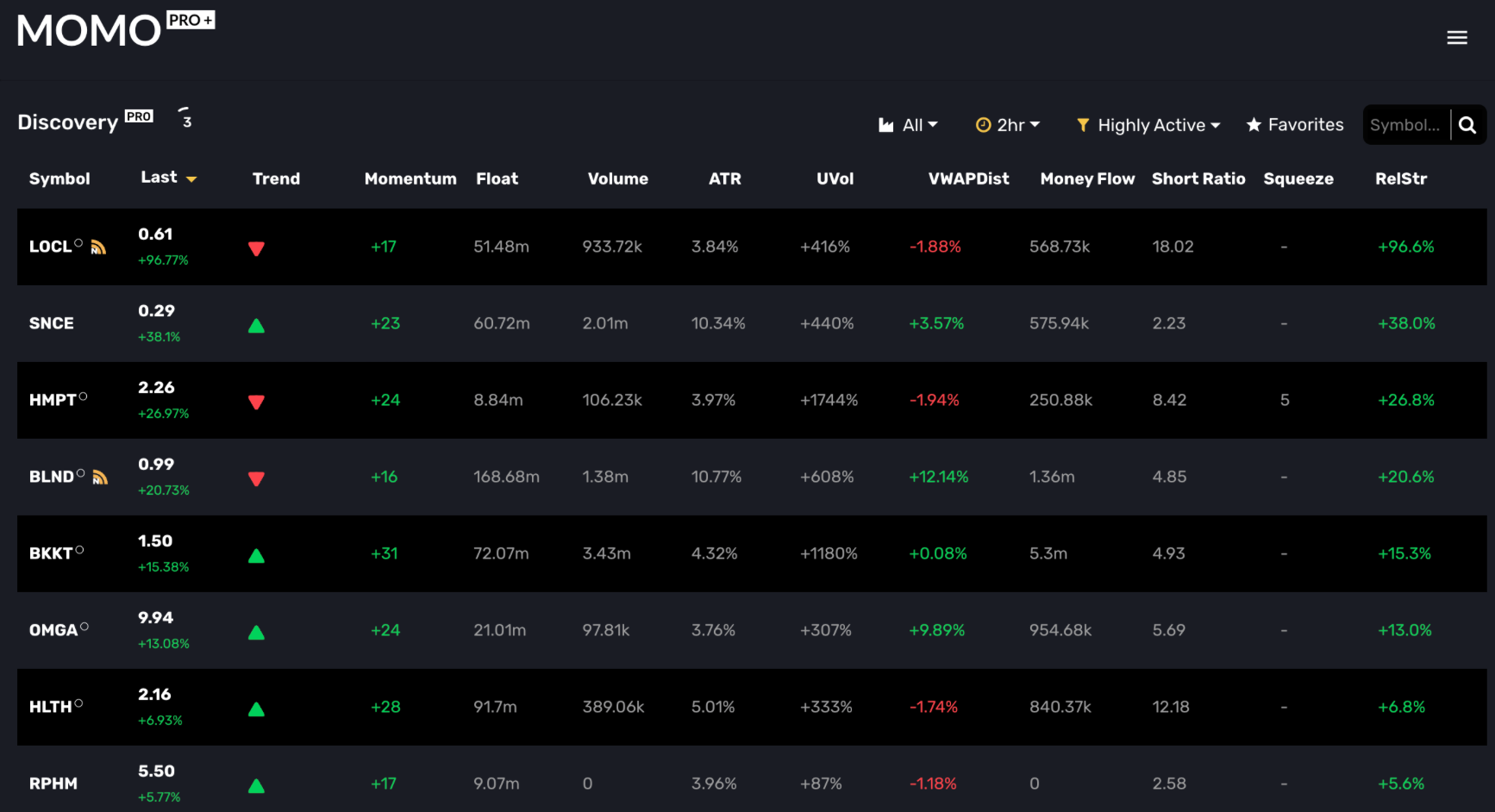Open the HLTH symbol
The height and width of the screenshot is (812, 1495).
point(51,707)
